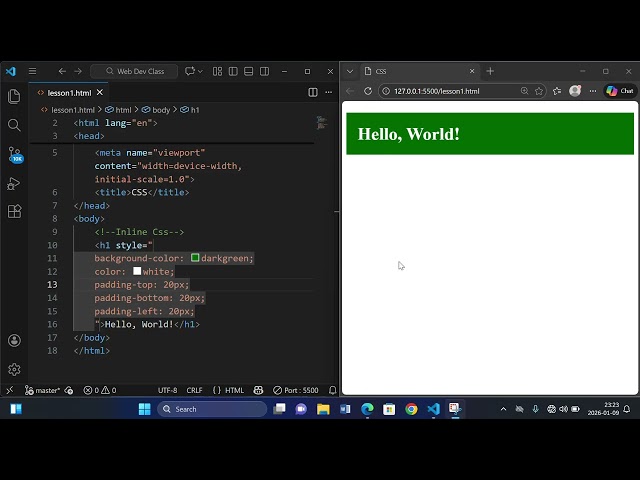This screenshot has width=640, height=480.
Task: Bookmark this page with the star icon
Action: tap(539, 91)
